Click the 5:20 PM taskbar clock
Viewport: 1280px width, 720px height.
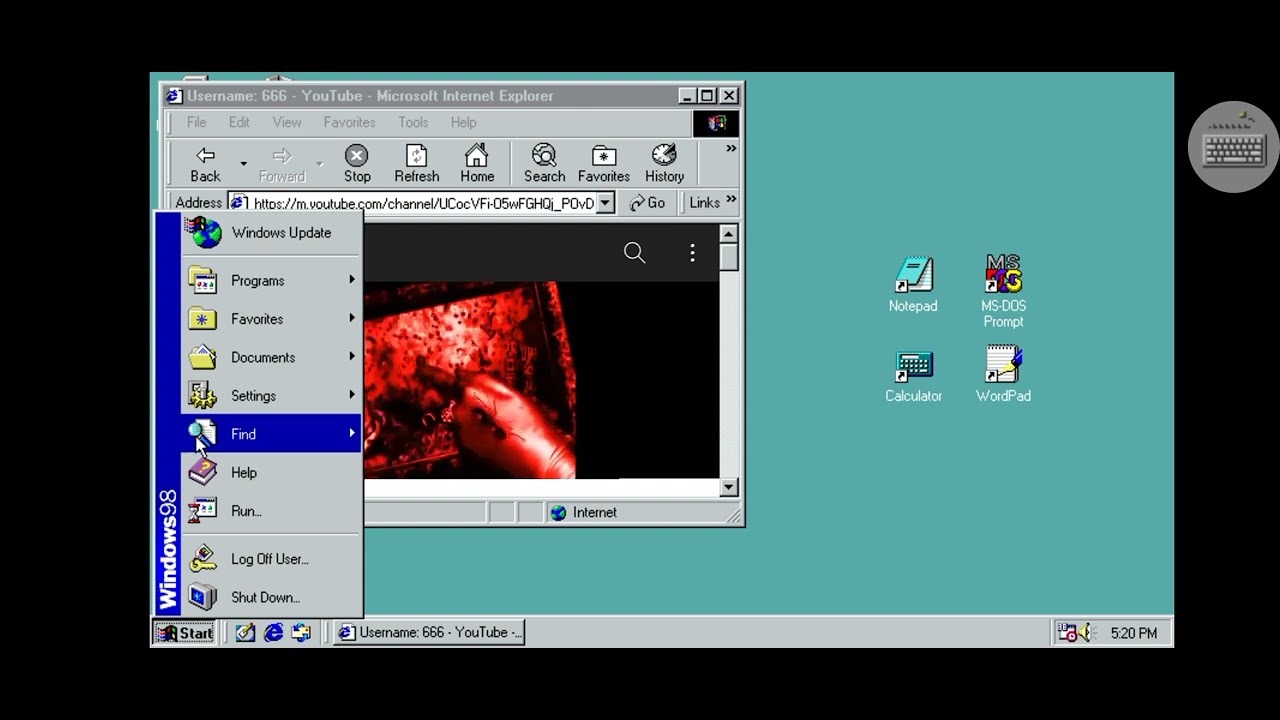click(x=1133, y=633)
